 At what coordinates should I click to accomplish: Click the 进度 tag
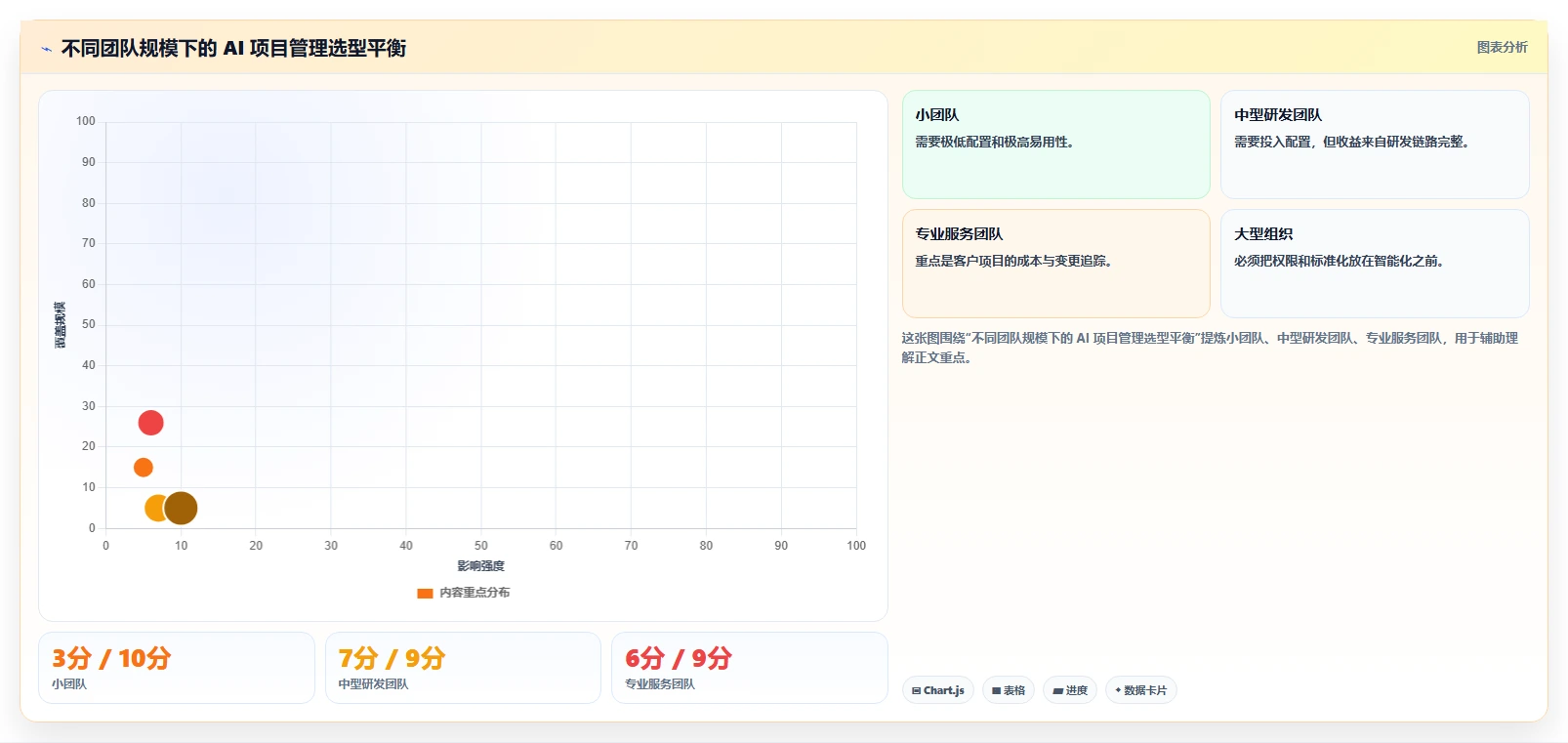pyautogui.click(x=1070, y=690)
